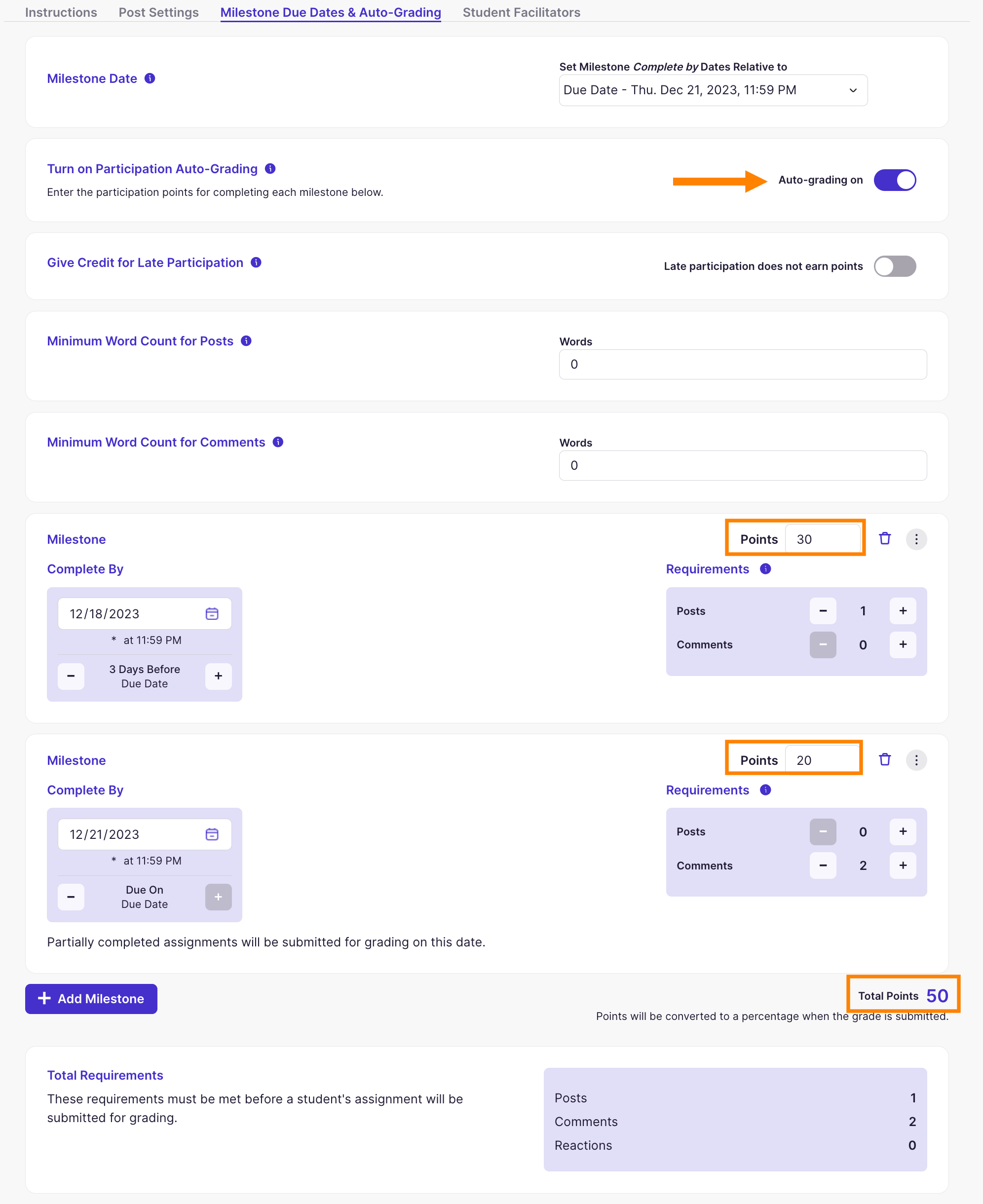Screen dimensions: 983x1204
Task: Switch to the Post Settings tab
Action: point(158,12)
